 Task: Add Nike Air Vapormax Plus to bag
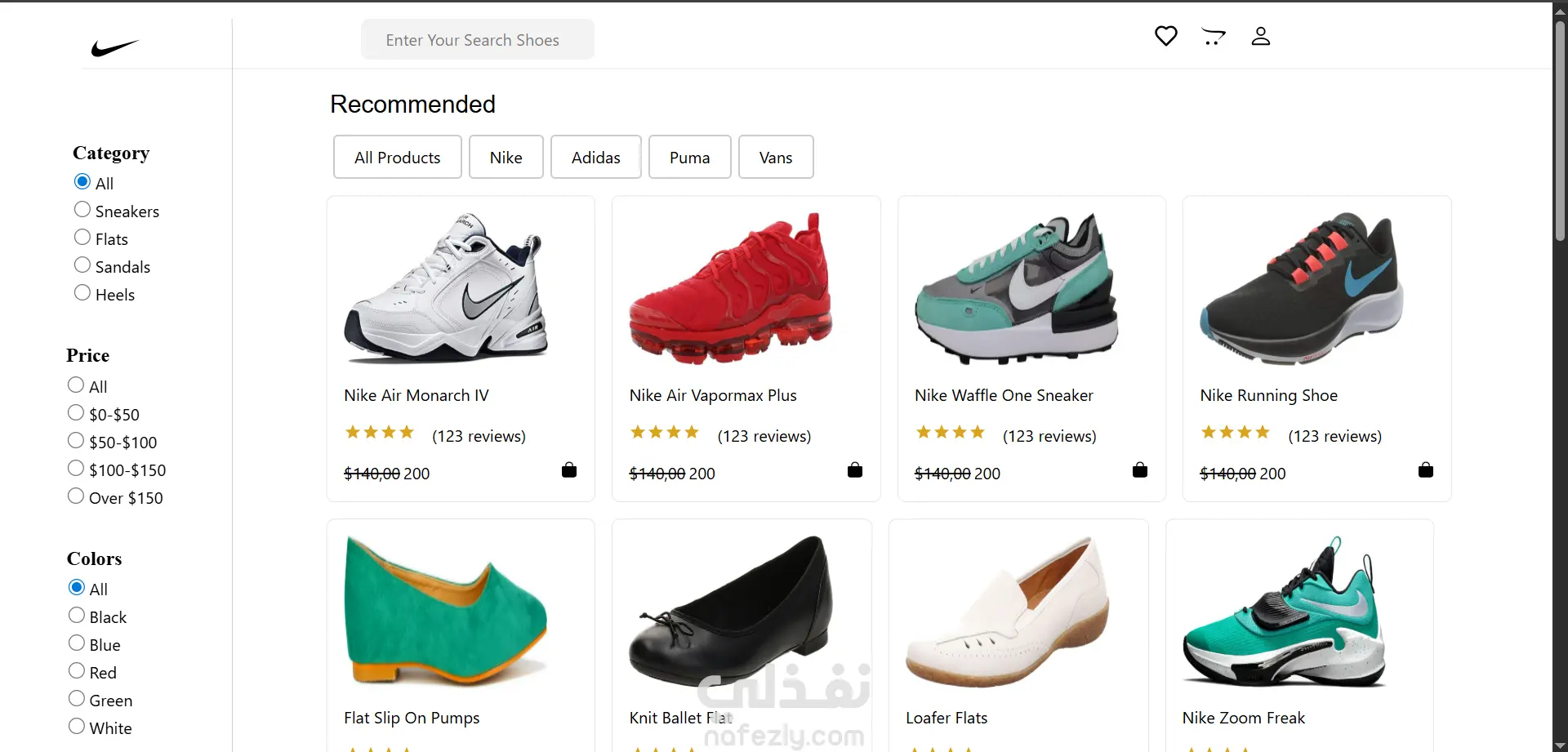pyautogui.click(x=855, y=469)
